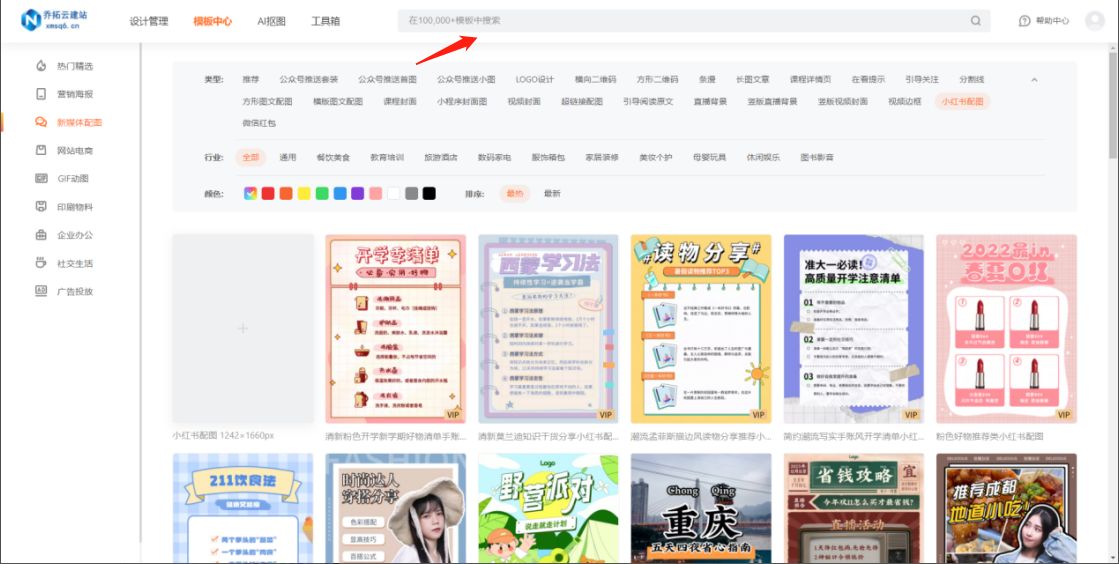This screenshot has height=564, width=1119.
Task: Select GIF动图 icon in sidebar
Action: [41, 178]
